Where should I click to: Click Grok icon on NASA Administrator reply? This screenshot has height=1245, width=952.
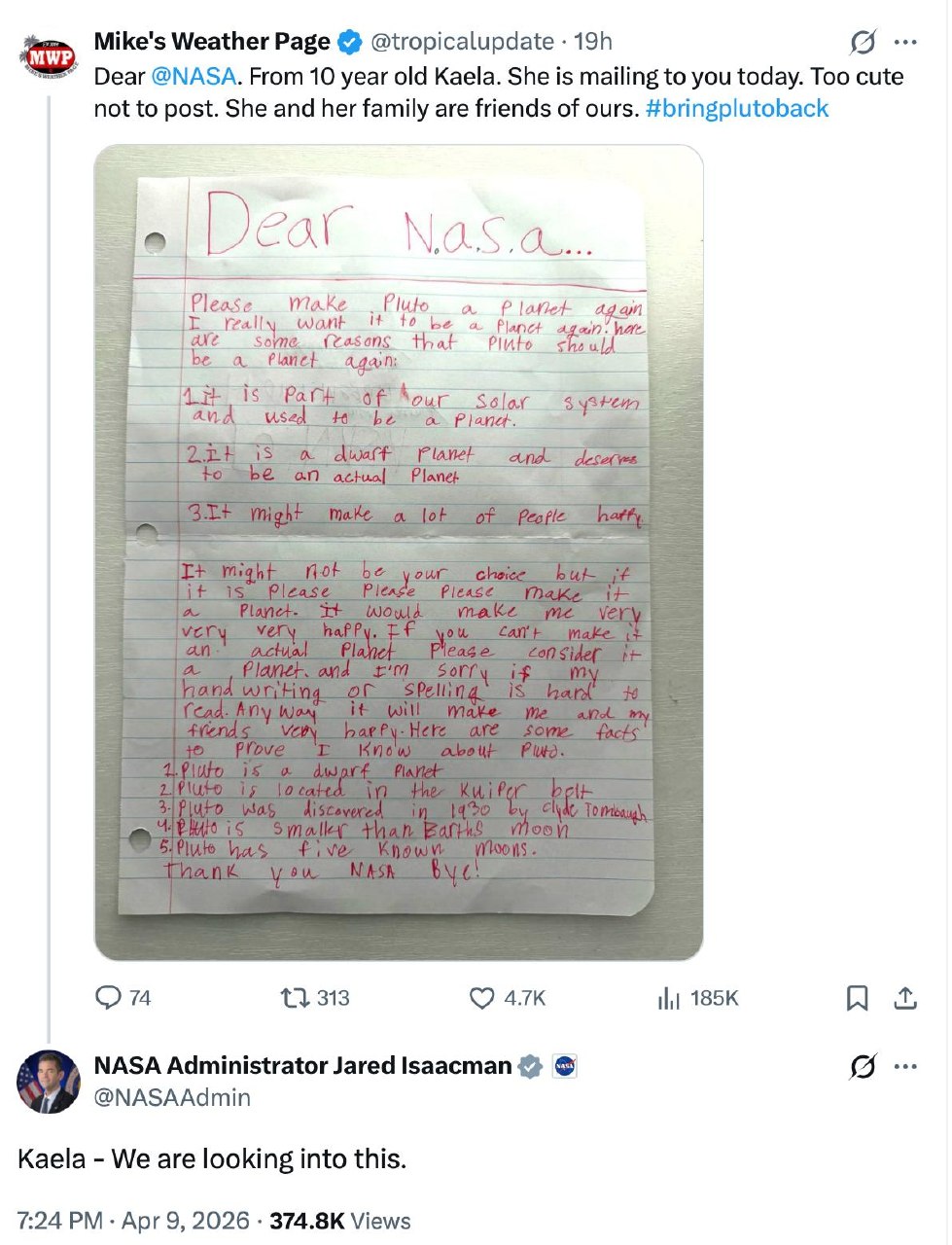863,1066
